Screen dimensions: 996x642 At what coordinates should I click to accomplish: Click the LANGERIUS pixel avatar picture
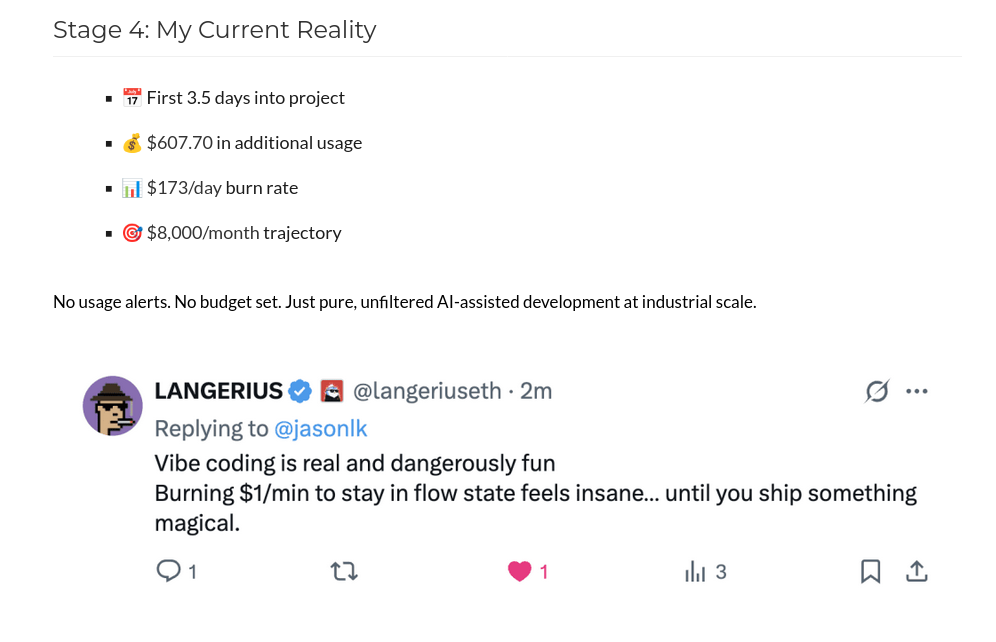pyautogui.click(x=112, y=406)
